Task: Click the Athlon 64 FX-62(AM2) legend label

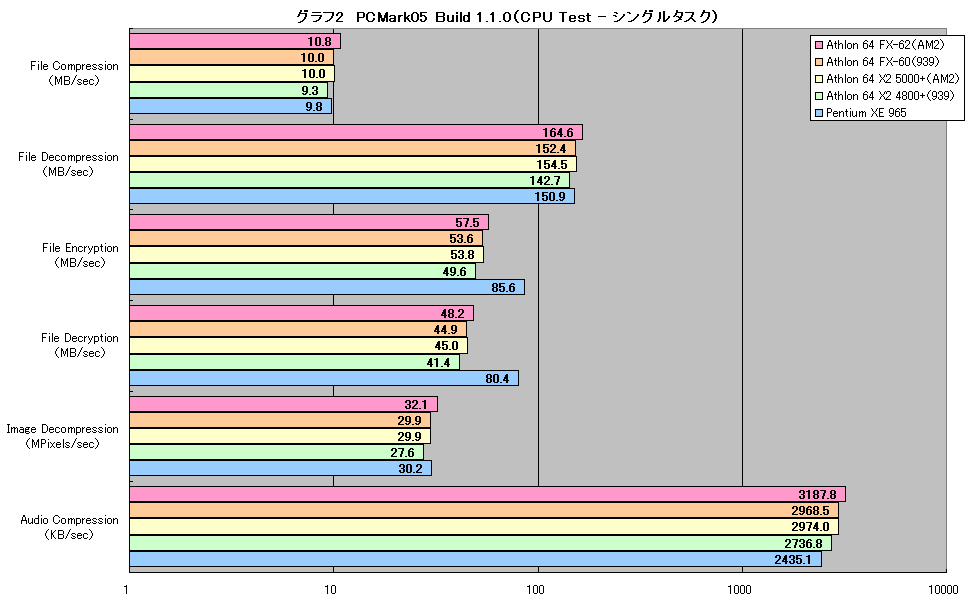Action: [x=885, y=45]
